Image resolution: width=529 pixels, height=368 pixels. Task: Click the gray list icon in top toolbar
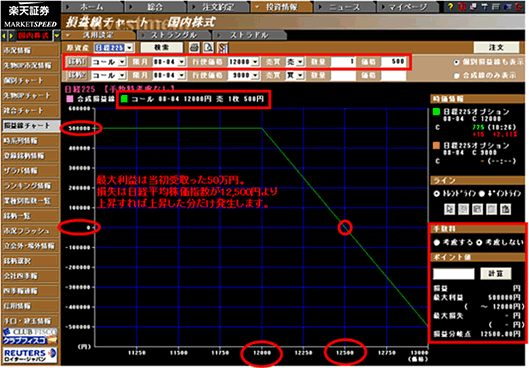tap(496, 6)
